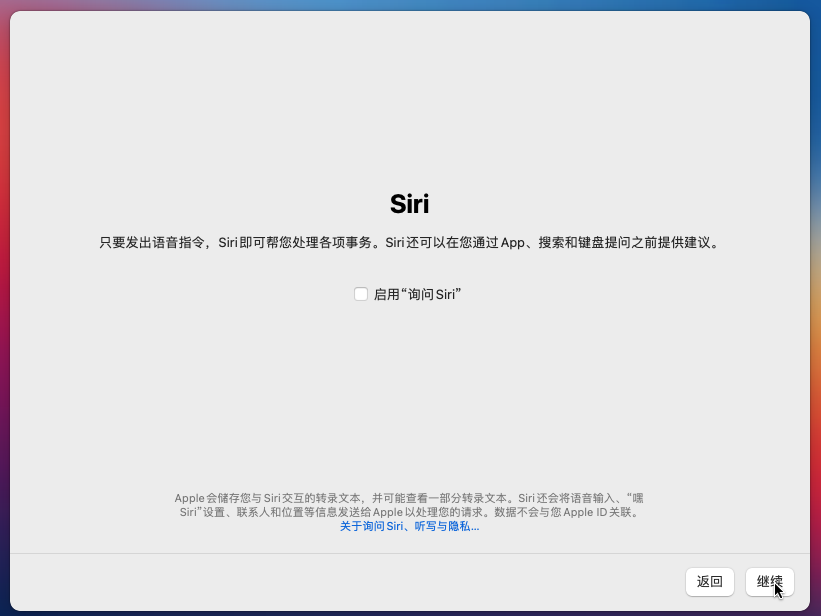821x616 pixels.
Task: Click the privacy notice starting with Apple 会储存您与 Siri
Action: tap(409, 505)
